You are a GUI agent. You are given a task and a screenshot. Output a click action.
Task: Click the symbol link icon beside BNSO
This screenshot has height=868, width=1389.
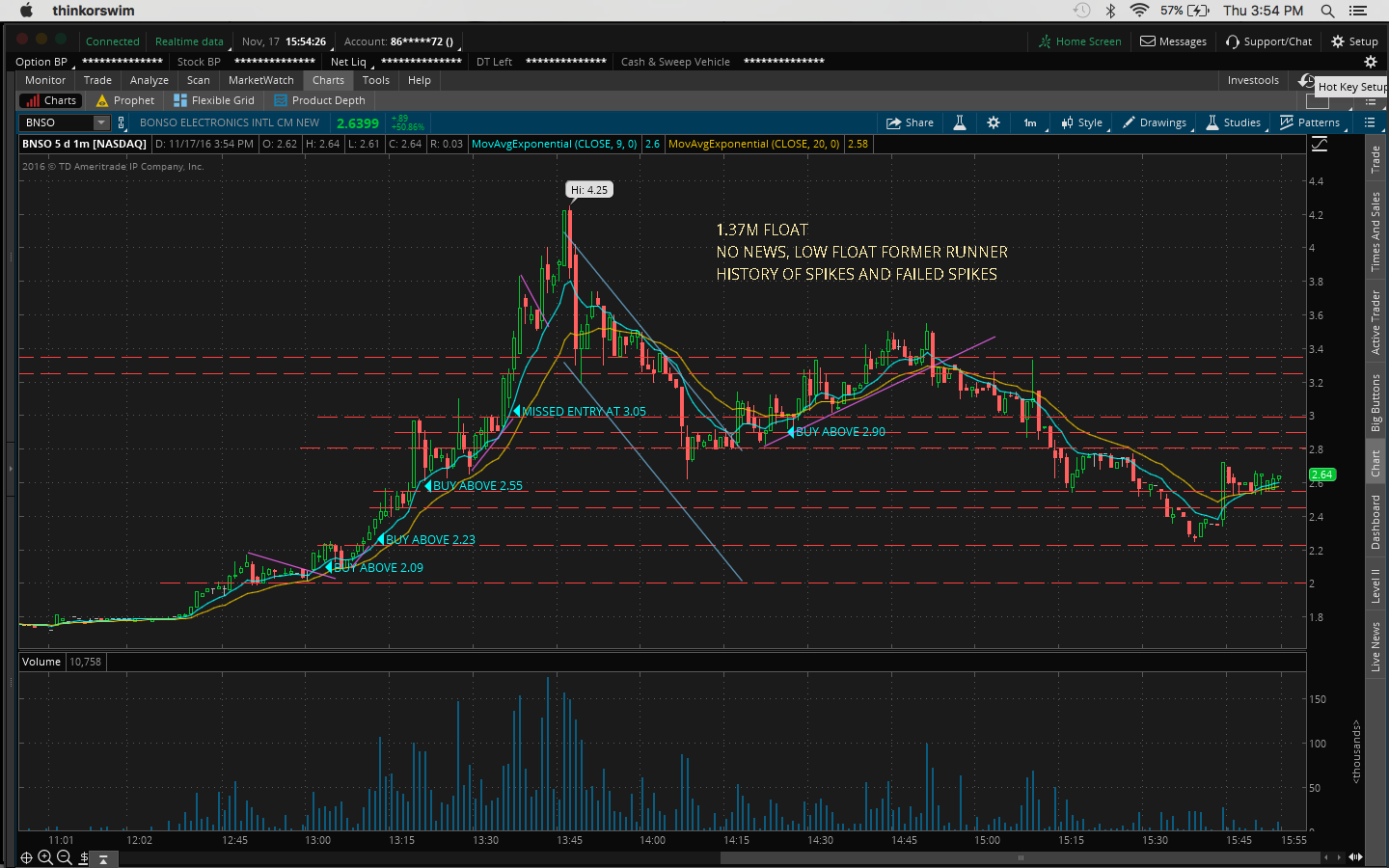122,122
